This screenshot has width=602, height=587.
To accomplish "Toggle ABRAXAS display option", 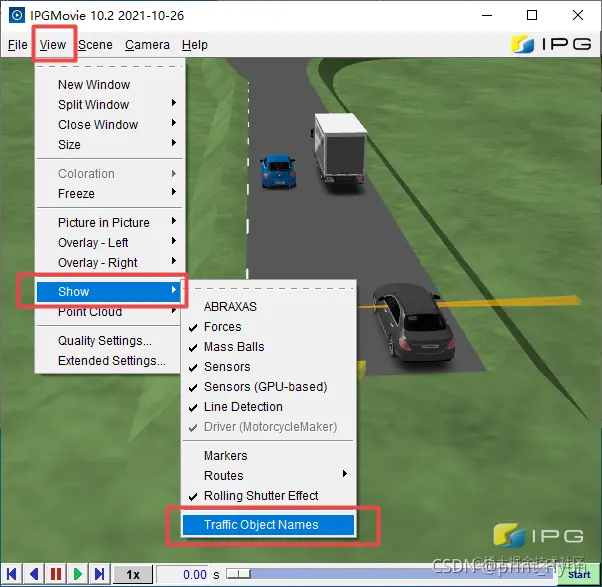I will (268, 307).
